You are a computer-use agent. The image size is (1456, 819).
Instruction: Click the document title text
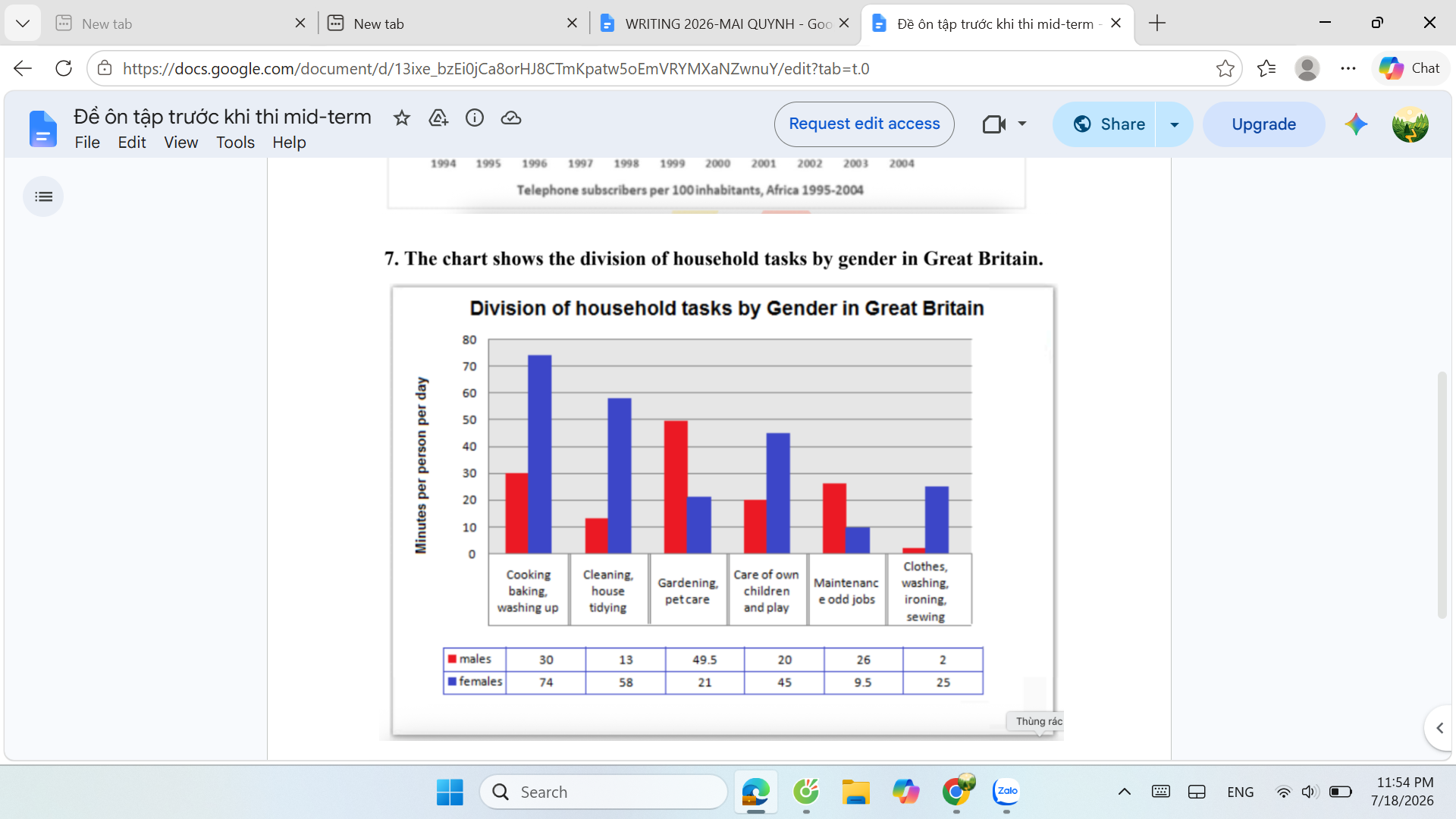pos(222,116)
